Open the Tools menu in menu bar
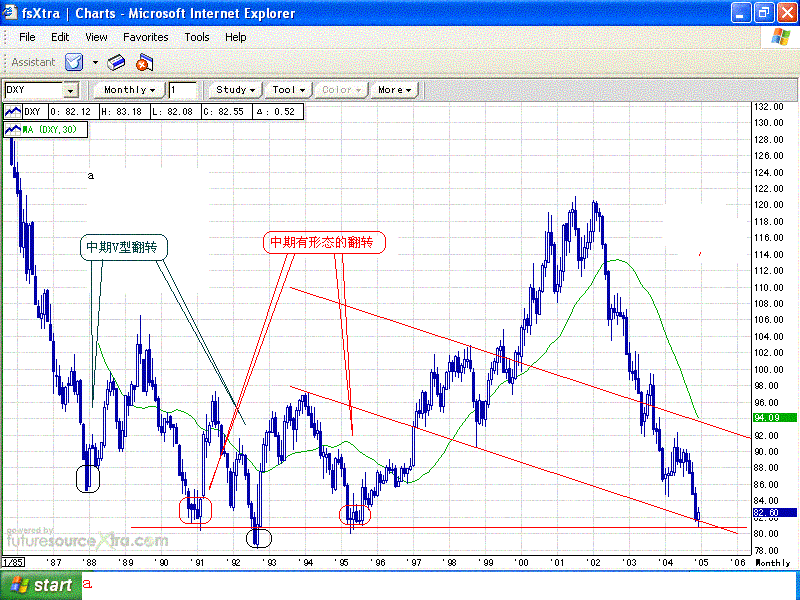Screen dimensions: 800x600 (x=197, y=37)
